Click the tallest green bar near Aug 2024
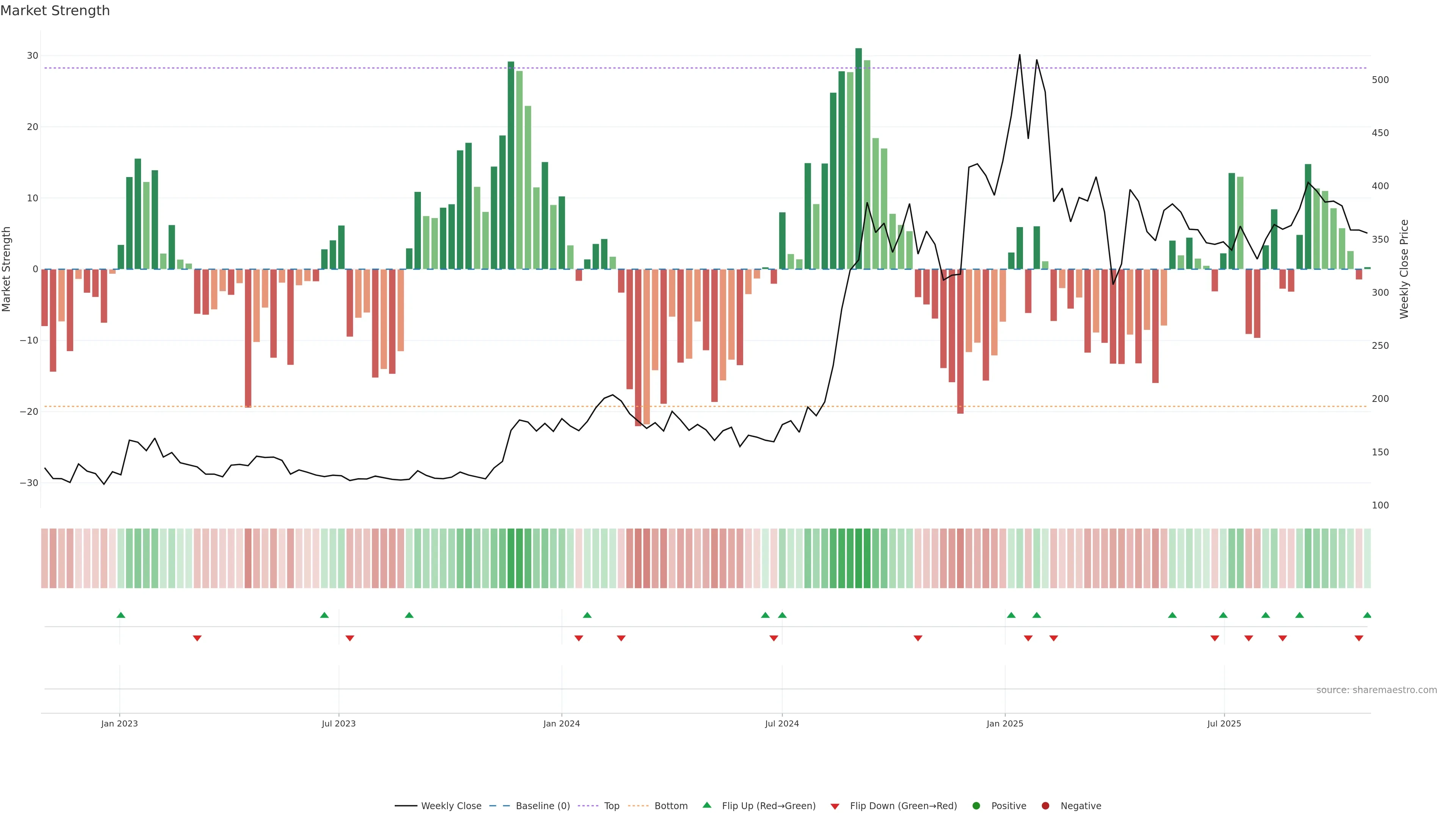The image size is (1456, 819). 858,158
